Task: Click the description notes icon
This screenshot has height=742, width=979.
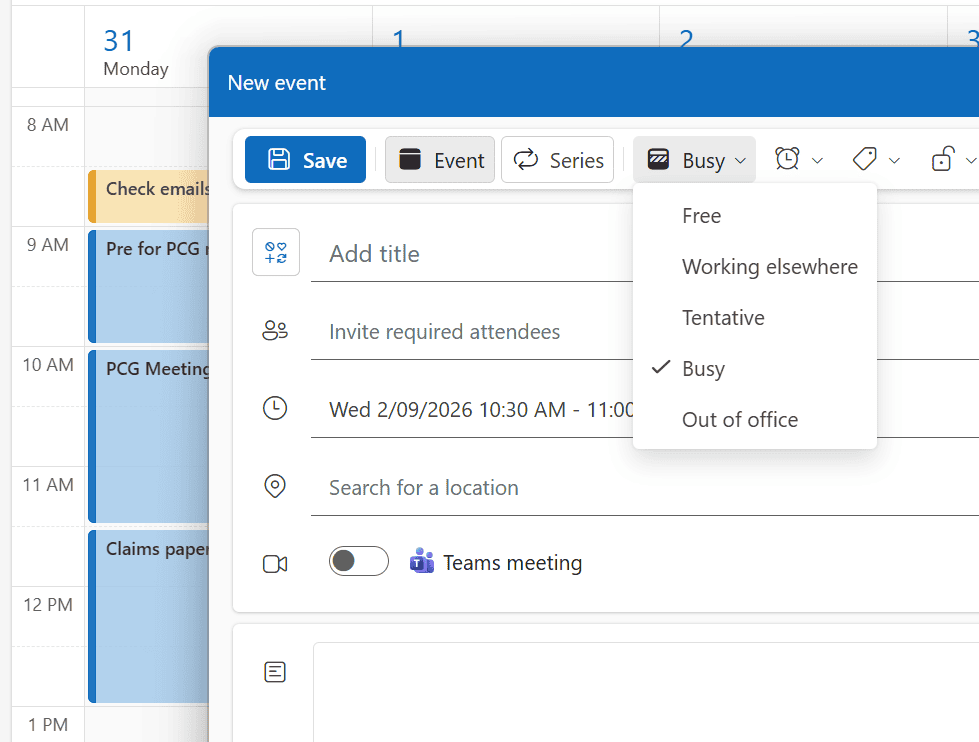Action: pyautogui.click(x=275, y=672)
